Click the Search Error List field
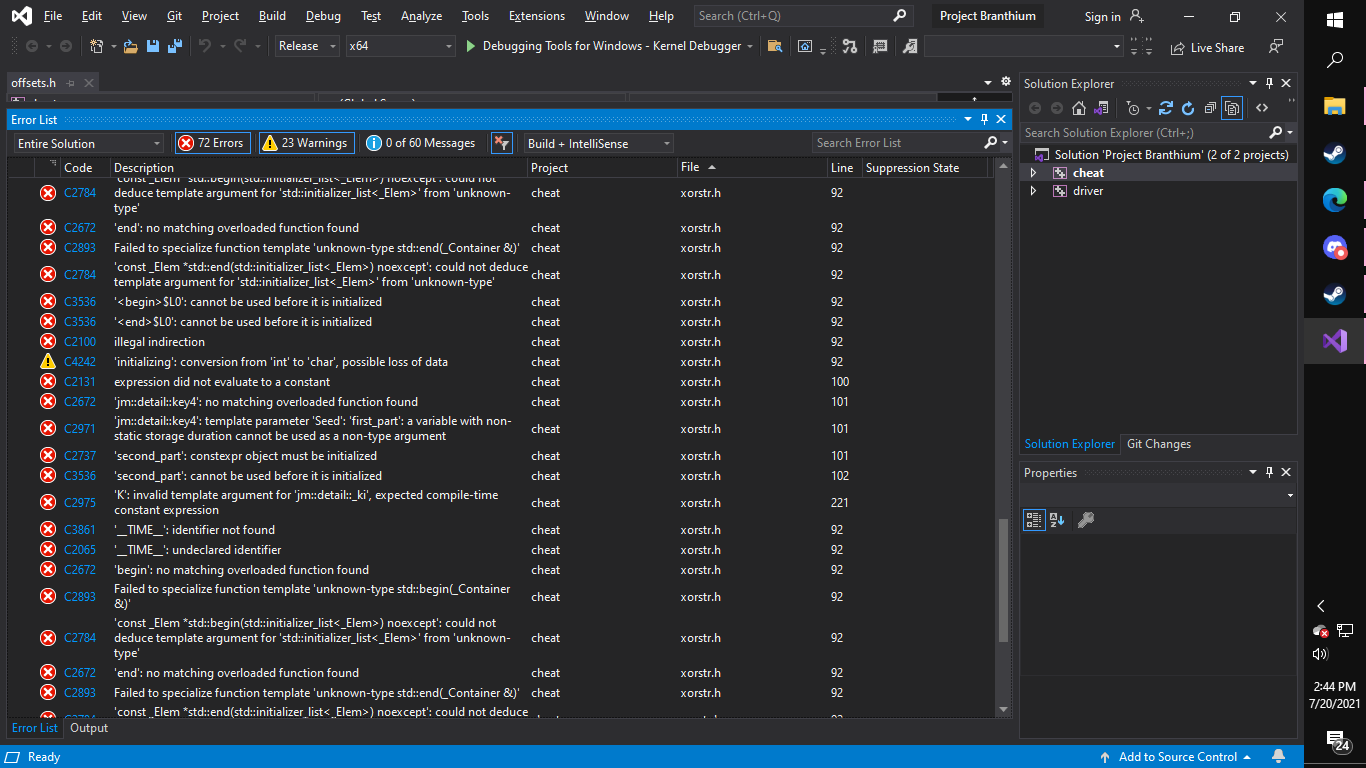The width and height of the screenshot is (1366, 768). pyautogui.click(x=896, y=143)
